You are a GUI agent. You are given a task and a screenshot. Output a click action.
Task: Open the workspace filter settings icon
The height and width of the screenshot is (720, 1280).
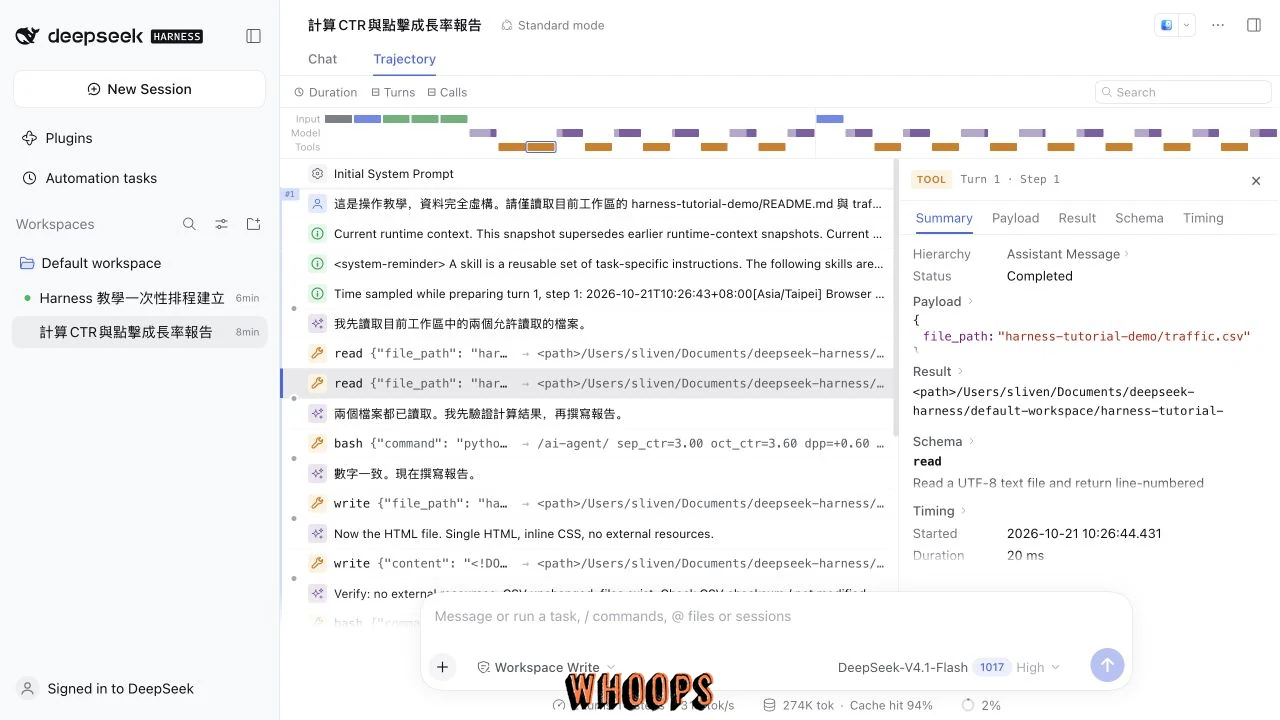(222, 224)
